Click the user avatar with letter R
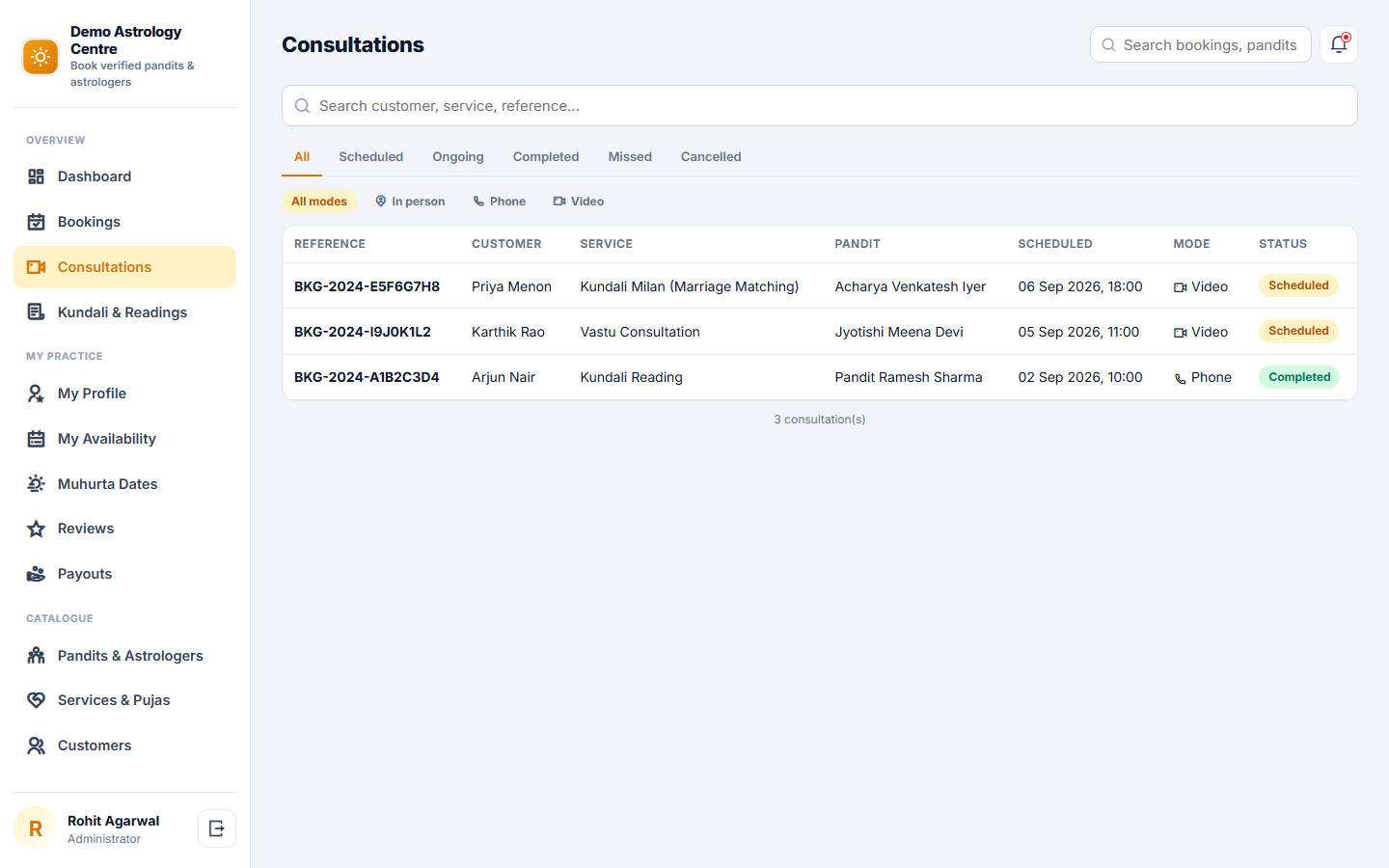 click(36, 828)
